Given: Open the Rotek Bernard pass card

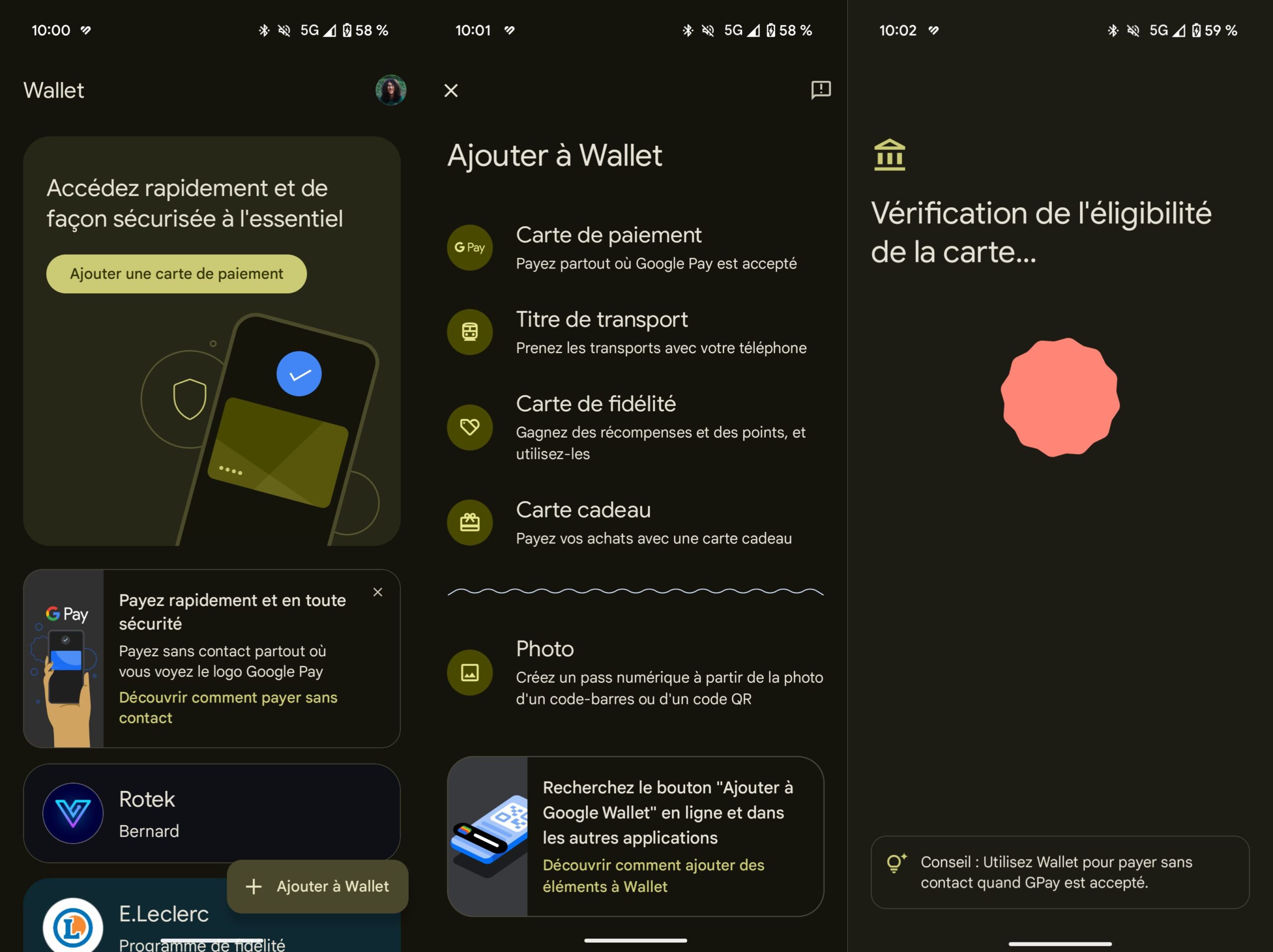Looking at the screenshot, I should [x=212, y=813].
